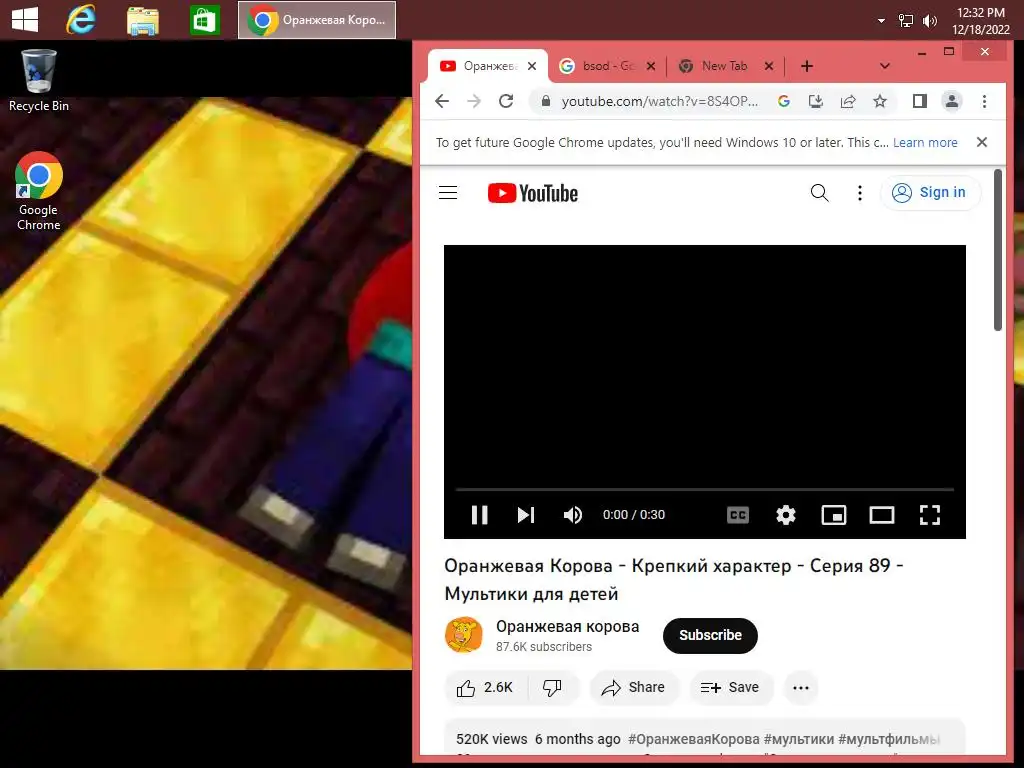Open YouTube search
This screenshot has height=768, width=1024.
pyautogui.click(x=820, y=193)
